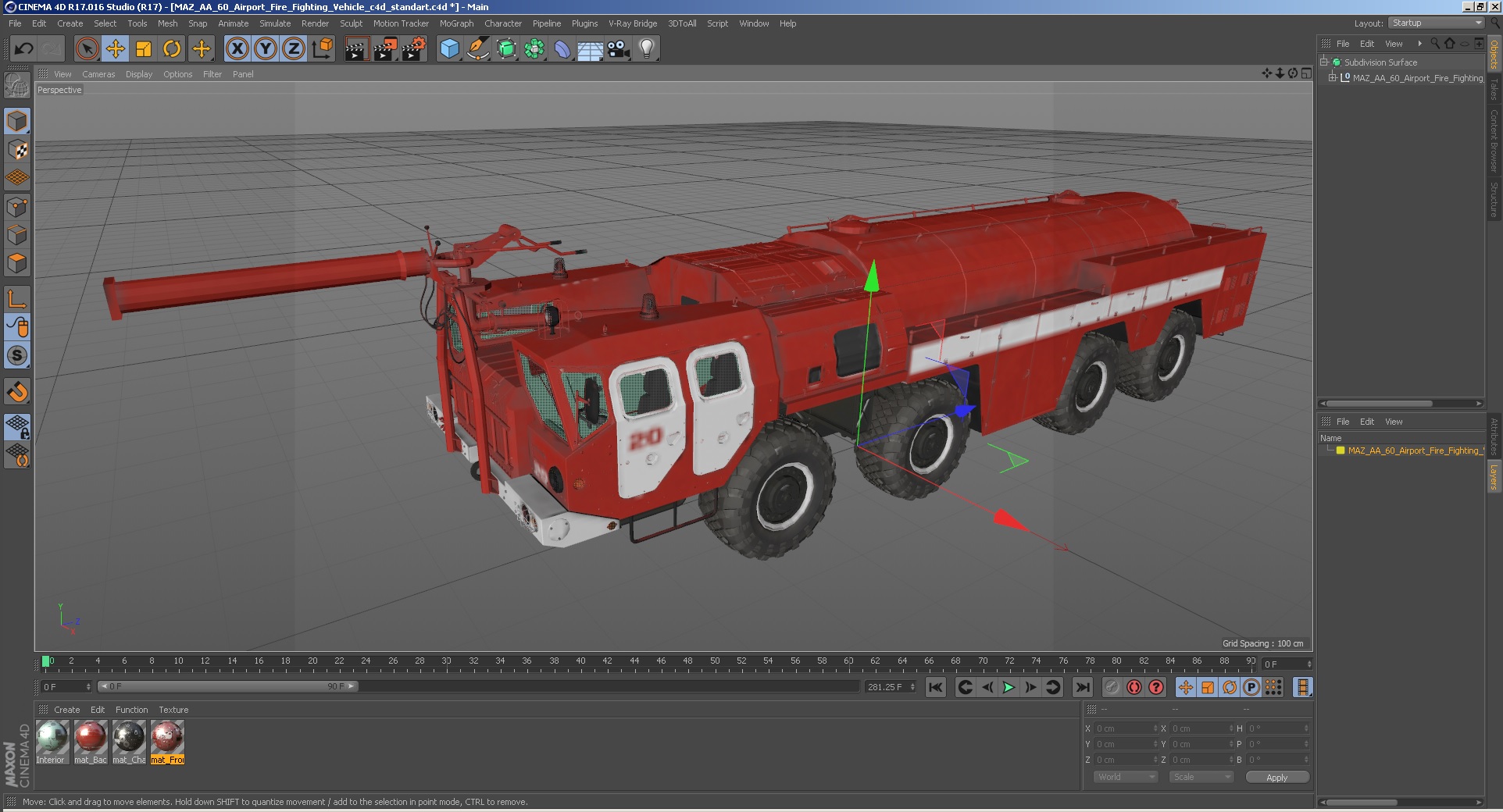The image size is (1503, 812).
Task: Select the Interior material thumbnail
Action: click(52, 741)
